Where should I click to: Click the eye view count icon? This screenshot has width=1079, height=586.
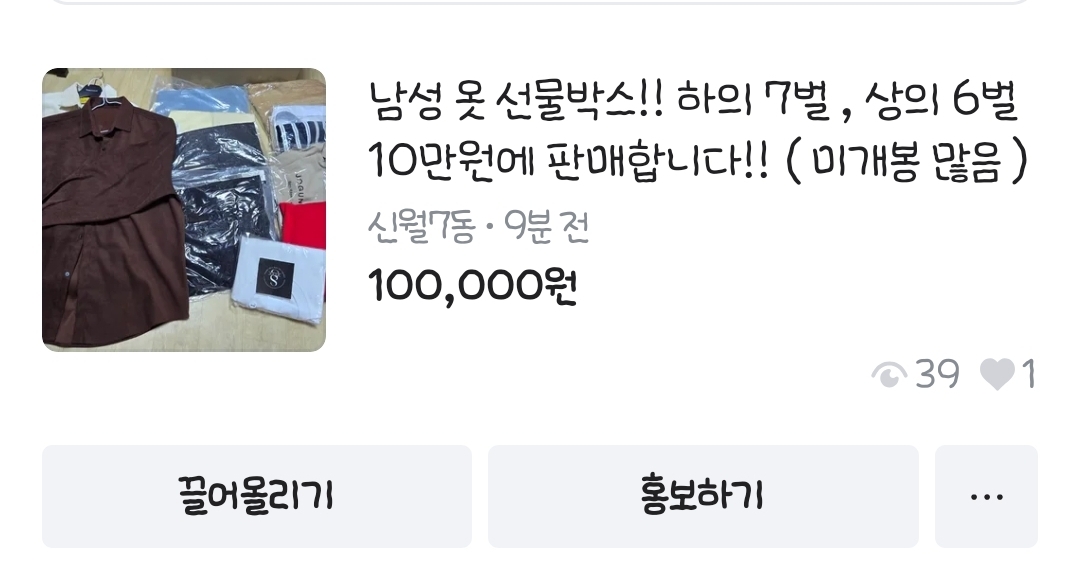[x=888, y=376]
